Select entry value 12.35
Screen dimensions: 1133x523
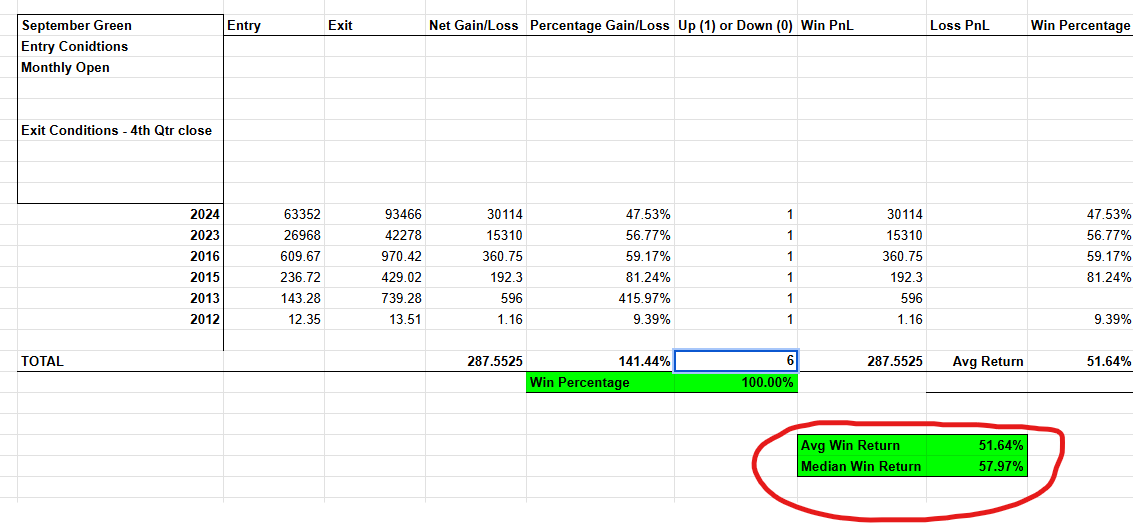point(274,319)
